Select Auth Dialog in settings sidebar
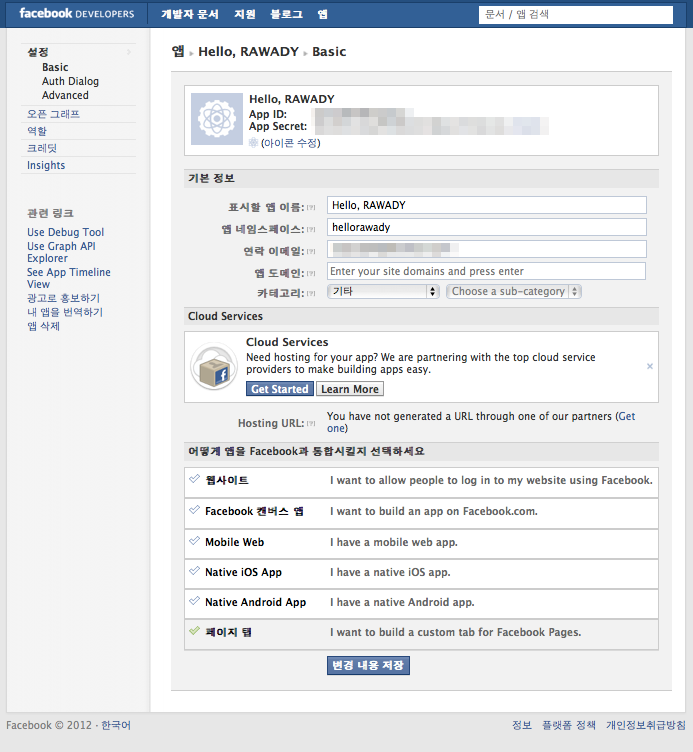This screenshot has height=752, width=693. click(x=70, y=81)
